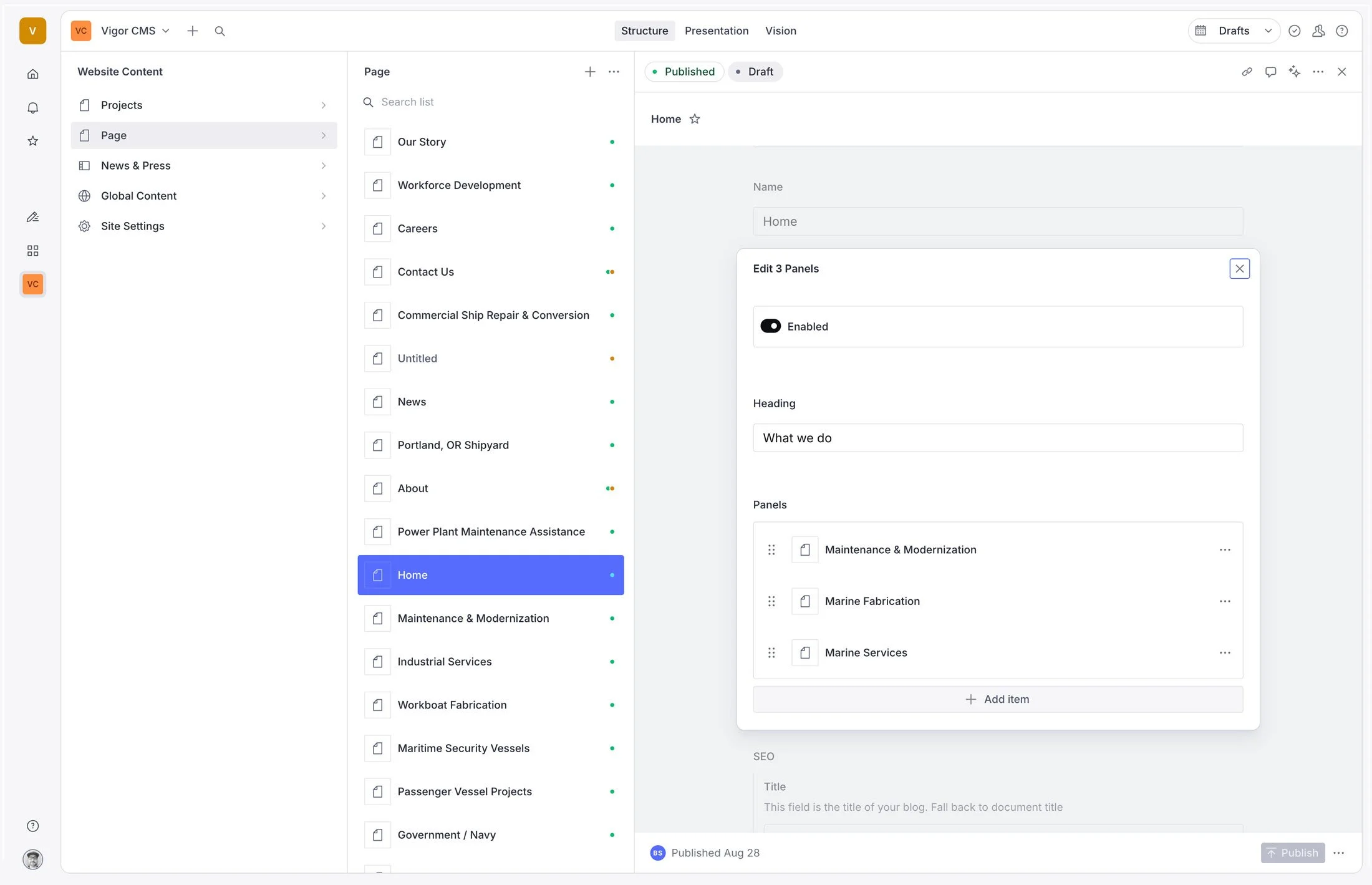Open global search with the magnifier icon

pyautogui.click(x=220, y=31)
